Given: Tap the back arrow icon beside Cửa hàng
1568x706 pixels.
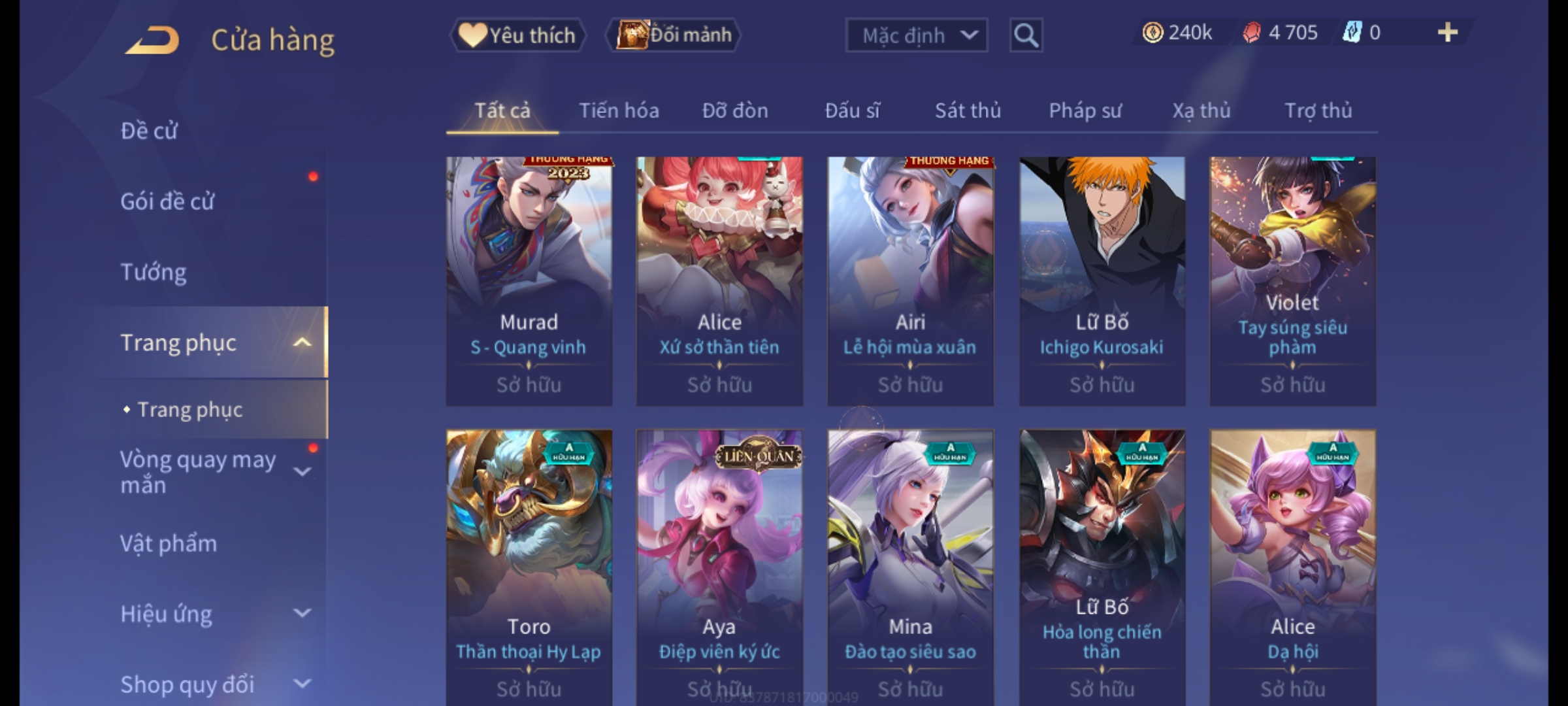Looking at the screenshot, I should (153, 40).
